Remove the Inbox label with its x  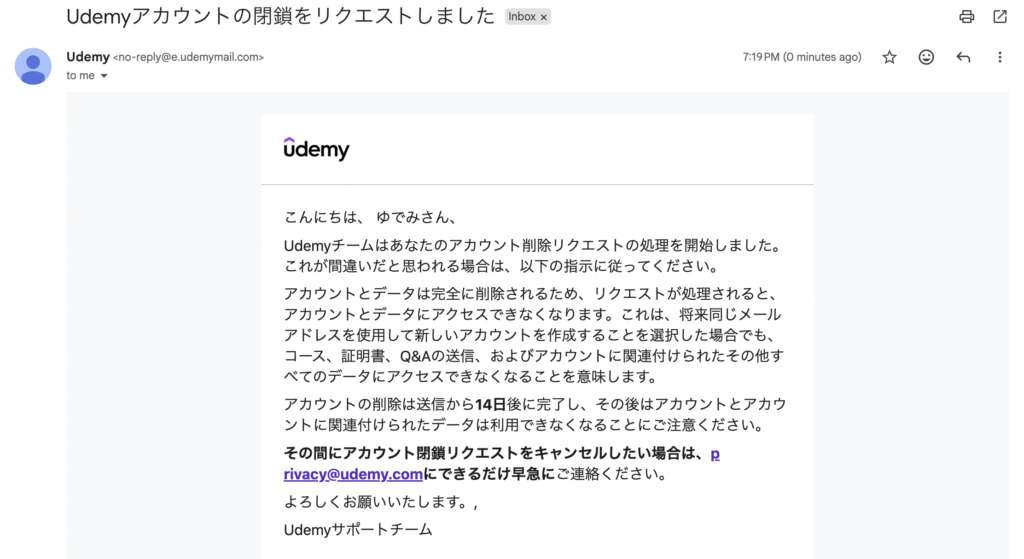[543, 17]
